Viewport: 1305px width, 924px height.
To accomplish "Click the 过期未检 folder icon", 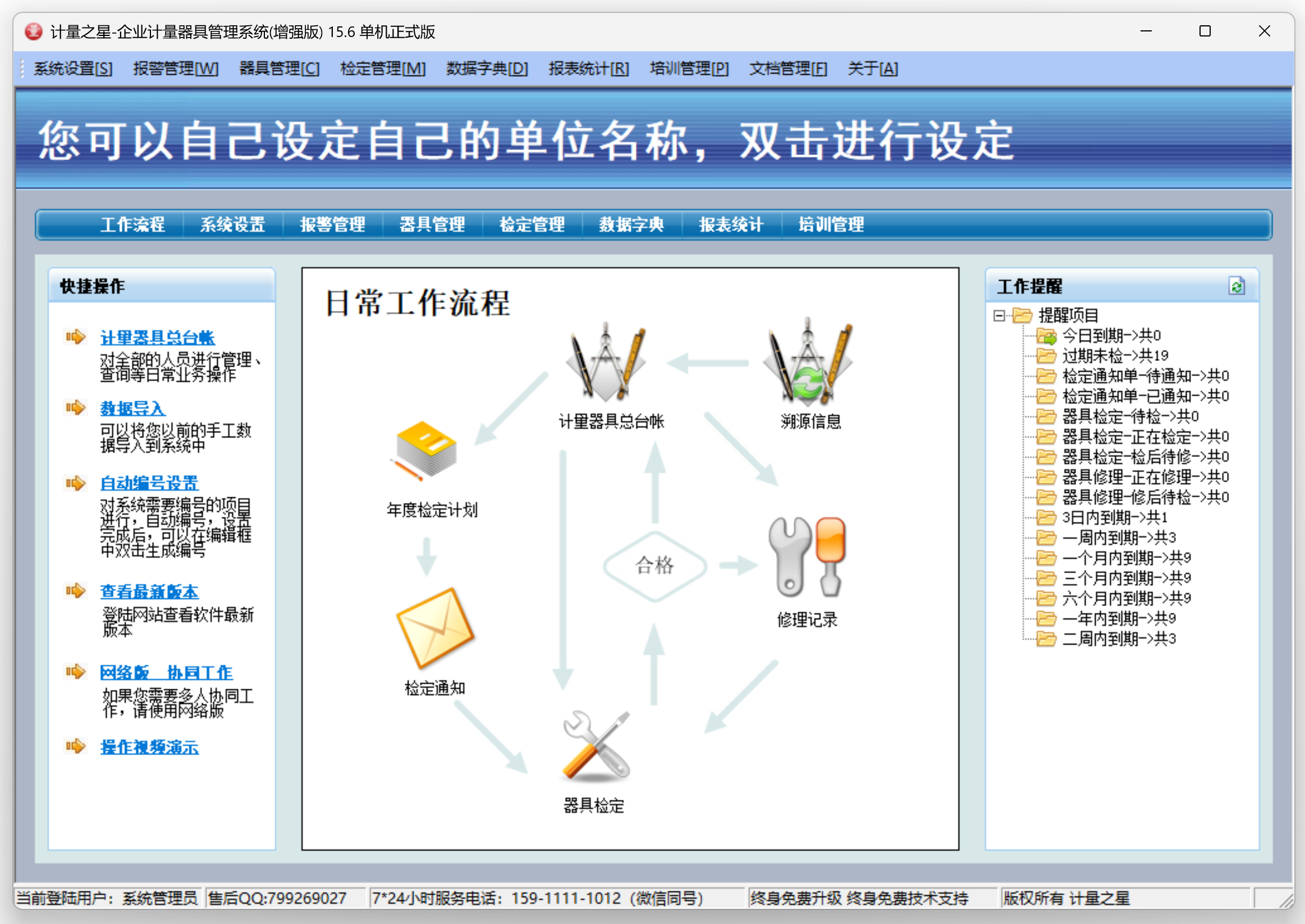I will (1046, 356).
